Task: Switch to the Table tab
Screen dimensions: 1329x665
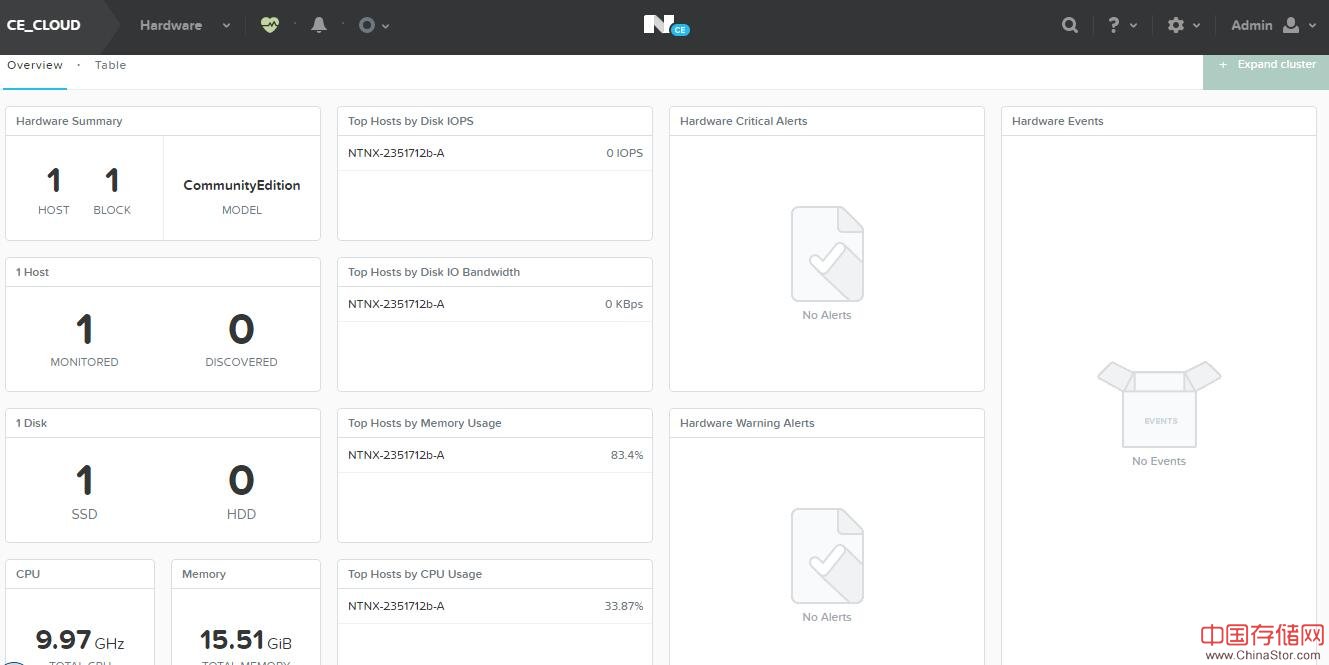Action: (110, 65)
